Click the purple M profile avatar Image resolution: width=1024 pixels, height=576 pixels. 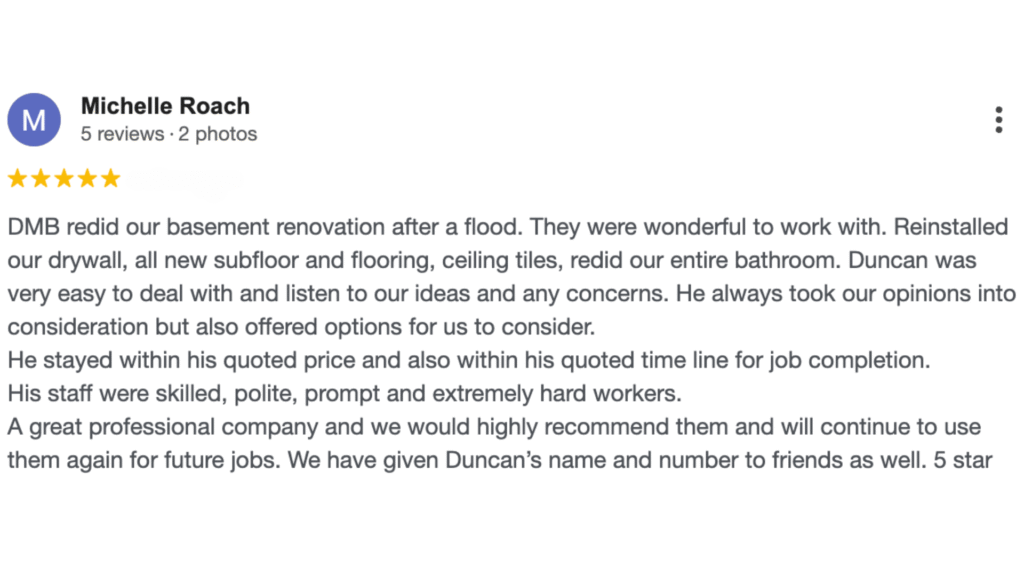34,120
